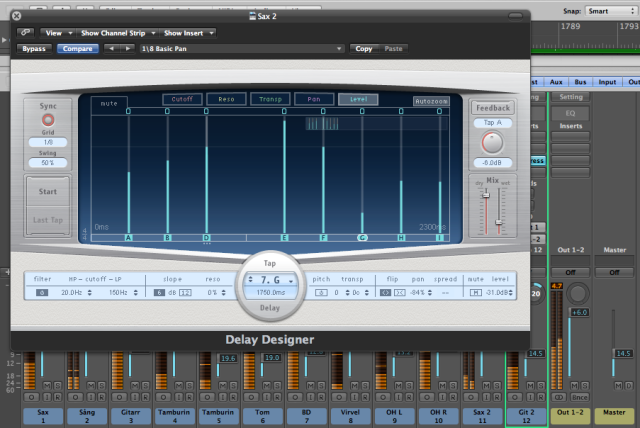Open Show Channel Strip dropdown
The image size is (640, 428).
click(x=118, y=33)
